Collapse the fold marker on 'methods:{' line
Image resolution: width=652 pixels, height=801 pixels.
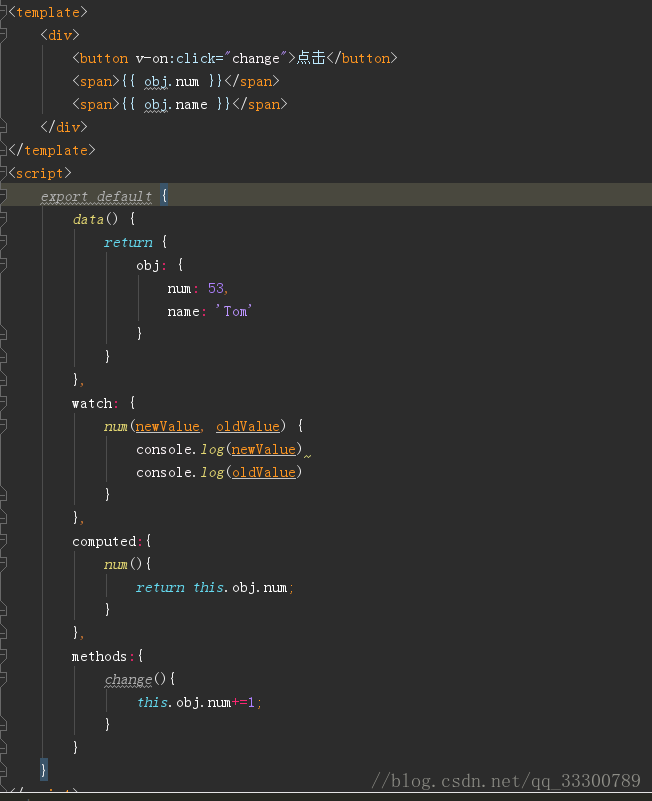pyautogui.click(x=3, y=655)
